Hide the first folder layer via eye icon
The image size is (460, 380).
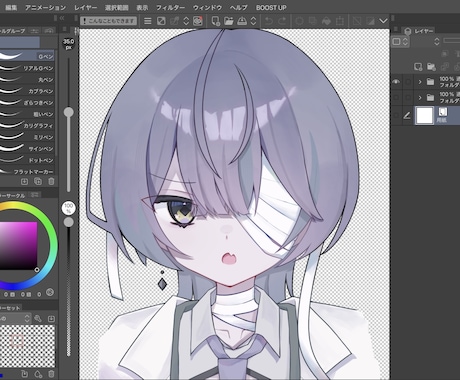click(396, 81)
